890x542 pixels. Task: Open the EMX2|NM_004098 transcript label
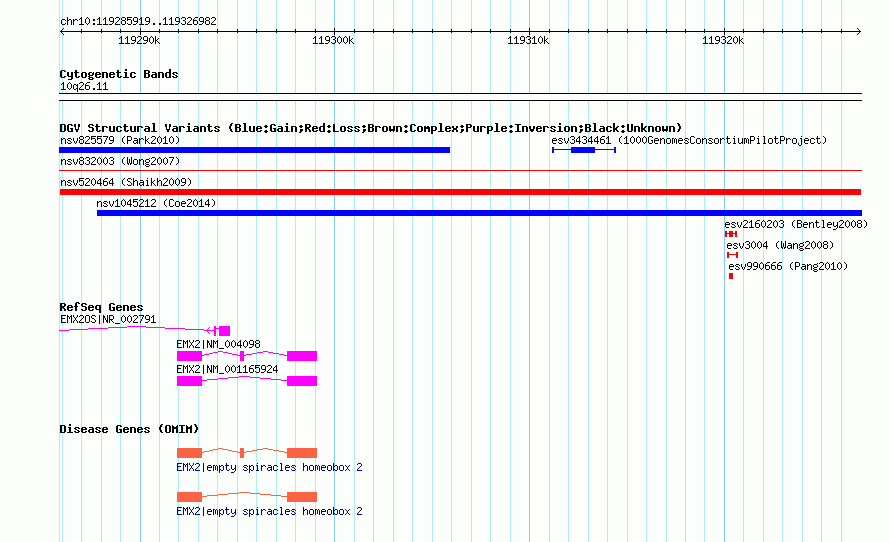point(218,344)
